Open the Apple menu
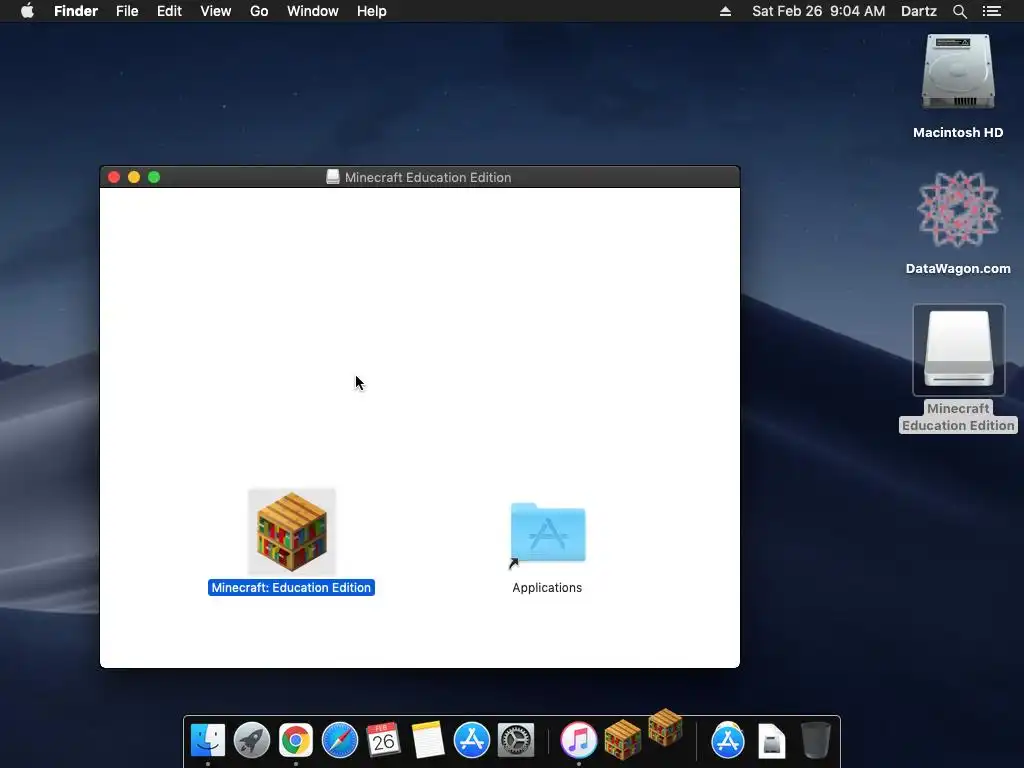The height and width of the screenshot is (768, 1024). 27,11
